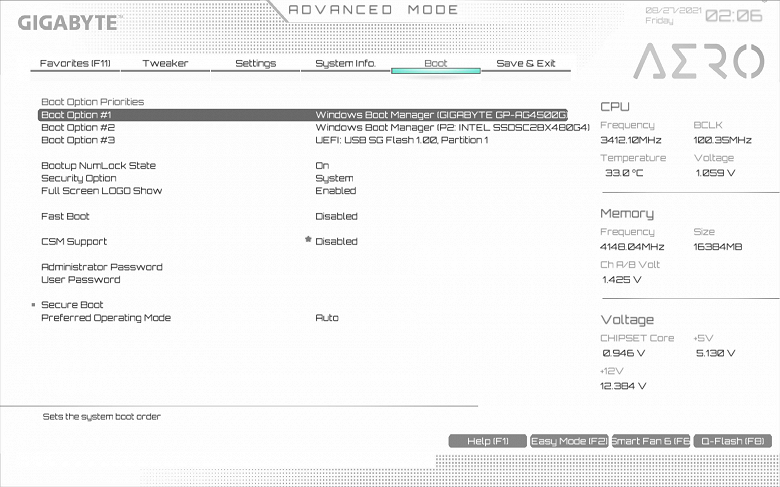This screenshot has width=780, height=487.
Task: Click the CPU frequency value 3412.10MHz
Action: pyautogui.click(x=630, y=140)
